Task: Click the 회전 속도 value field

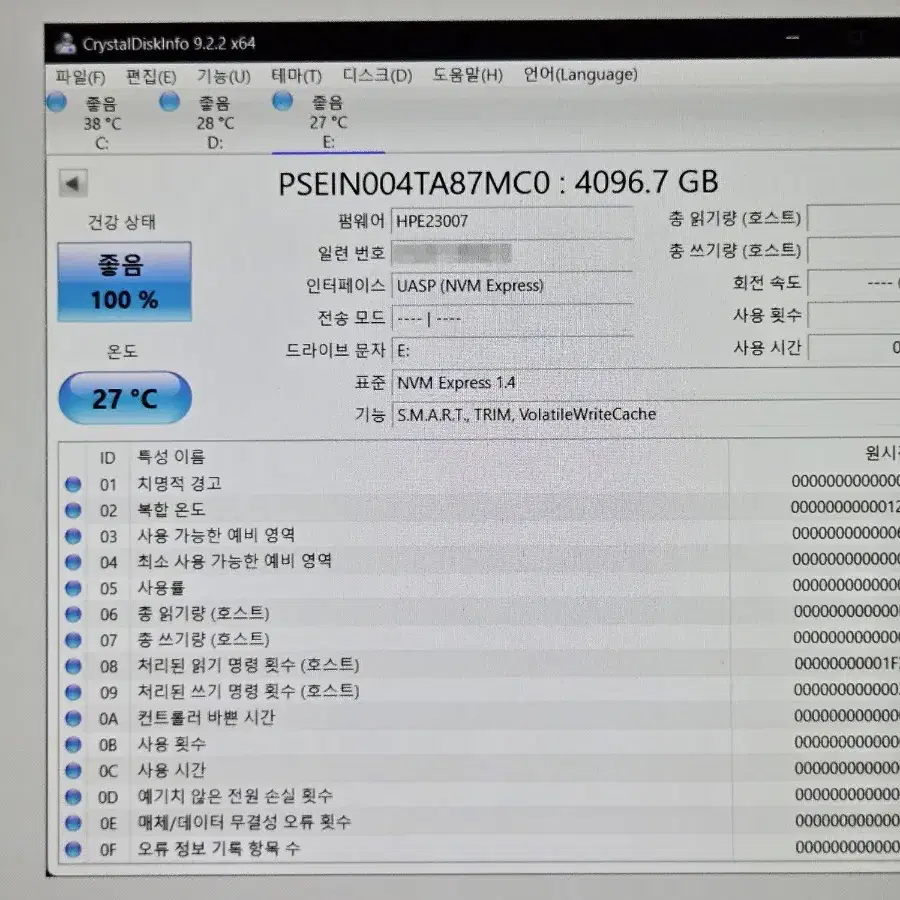Action: (x=854, y=282)
